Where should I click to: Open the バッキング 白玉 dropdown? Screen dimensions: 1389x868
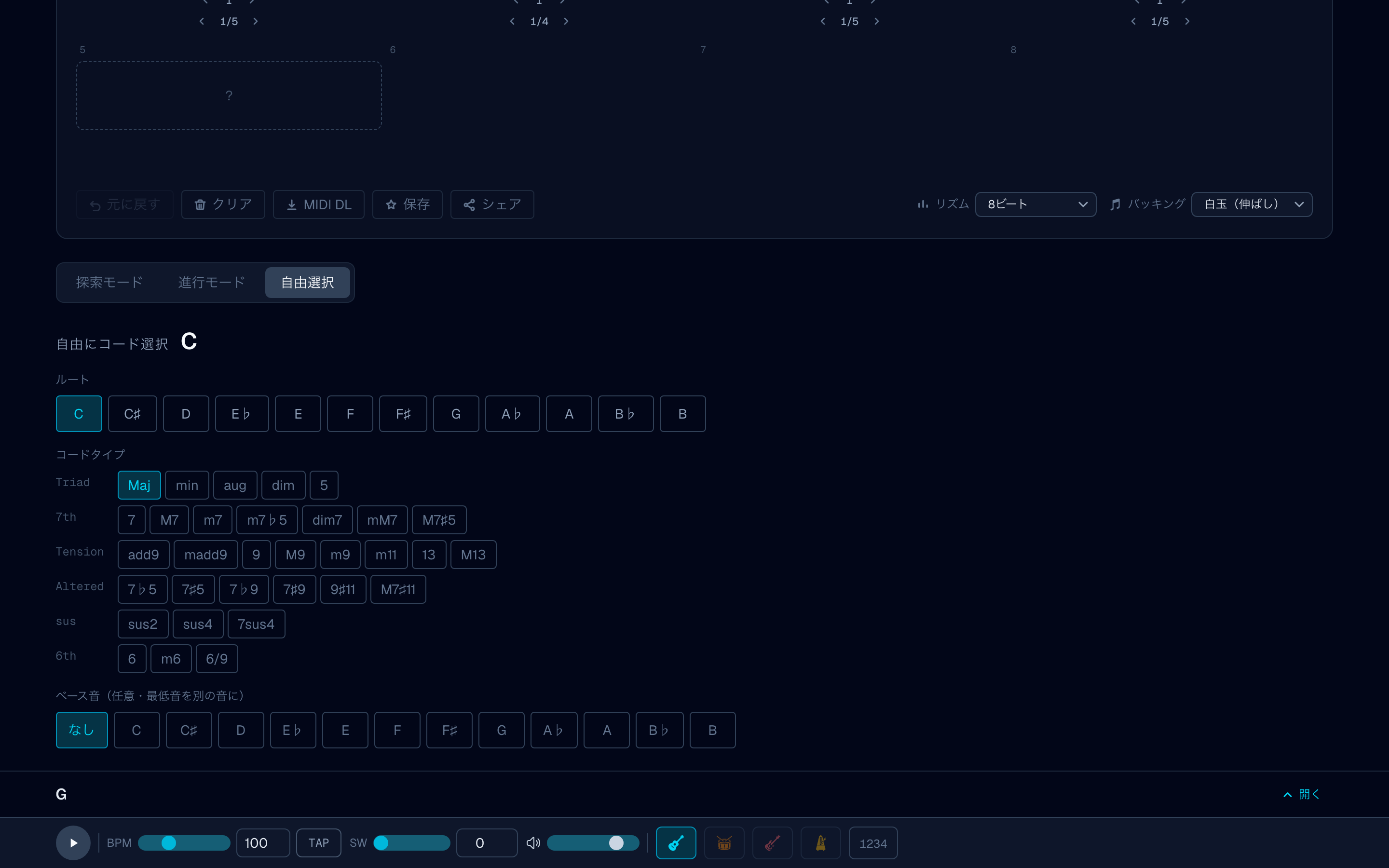pyautogui.click(x=1251, y=204)
